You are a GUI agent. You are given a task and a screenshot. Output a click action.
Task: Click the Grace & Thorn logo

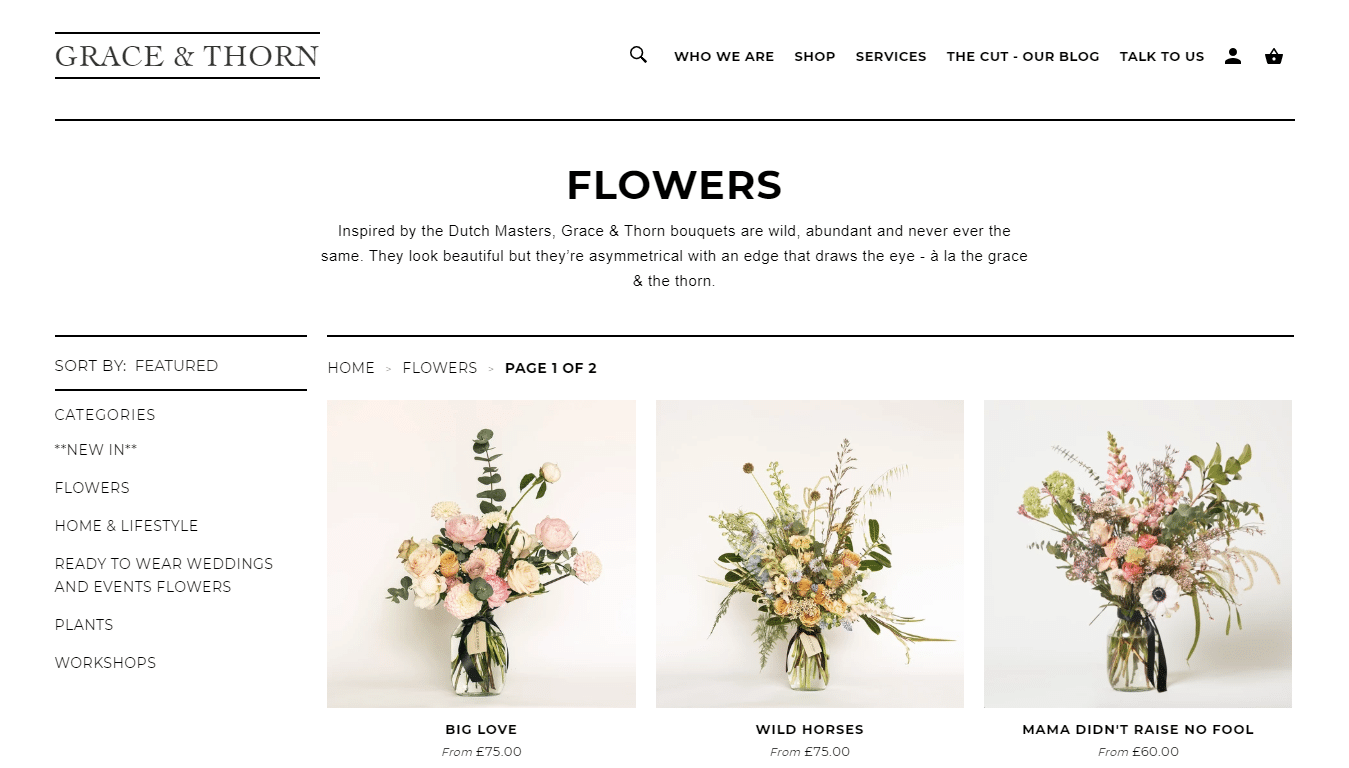coord(187,56)
